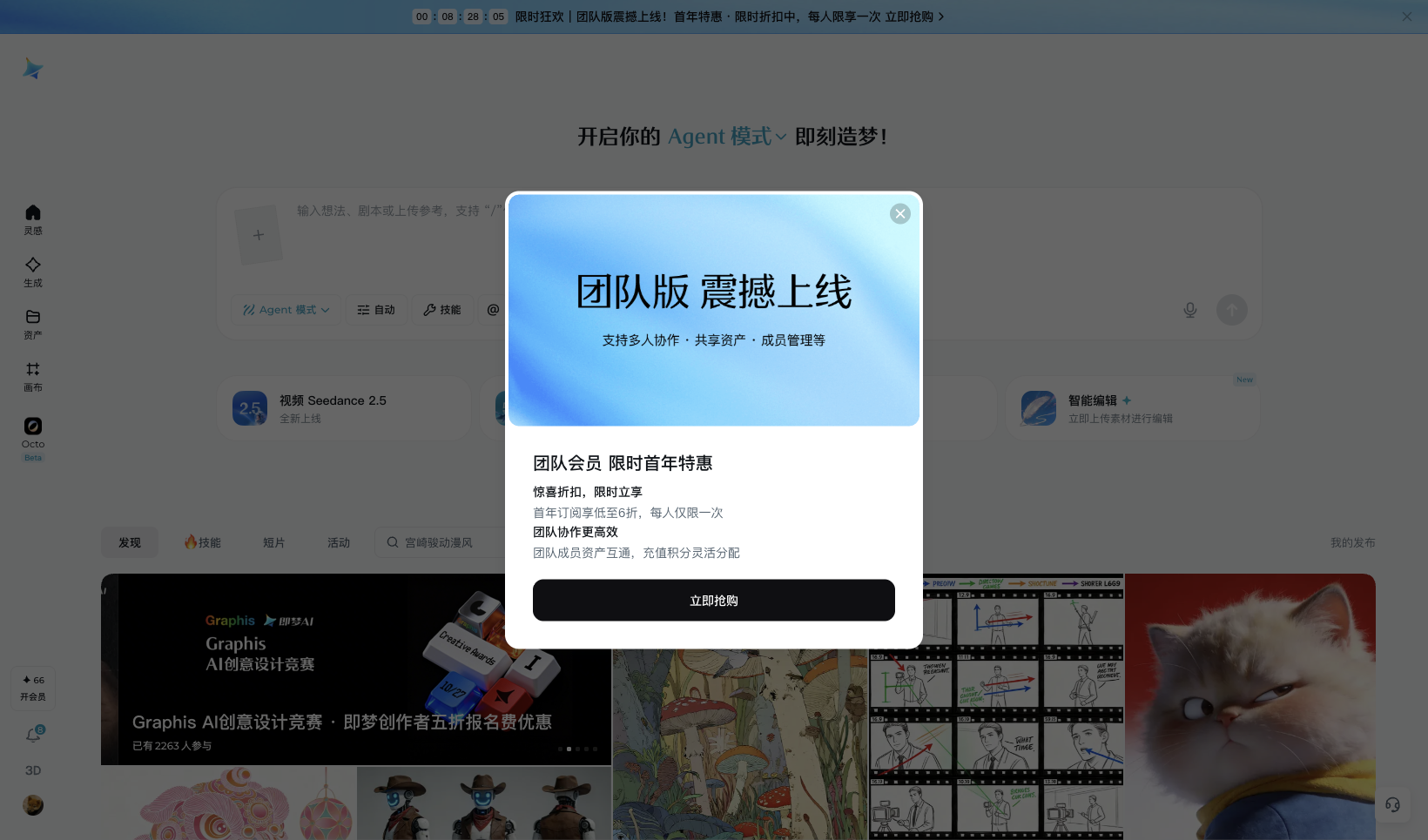The width and height of the screenshot is (1428, 840).
Task: Click the 开启你的 heading text
Action: [619, 137]
